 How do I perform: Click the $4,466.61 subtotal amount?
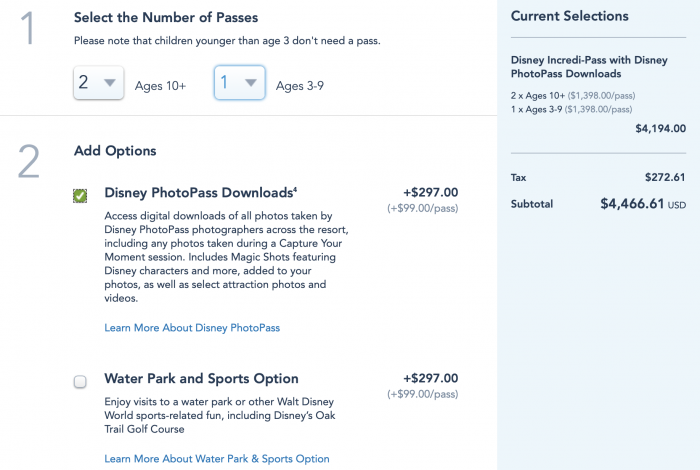point(632,204)
